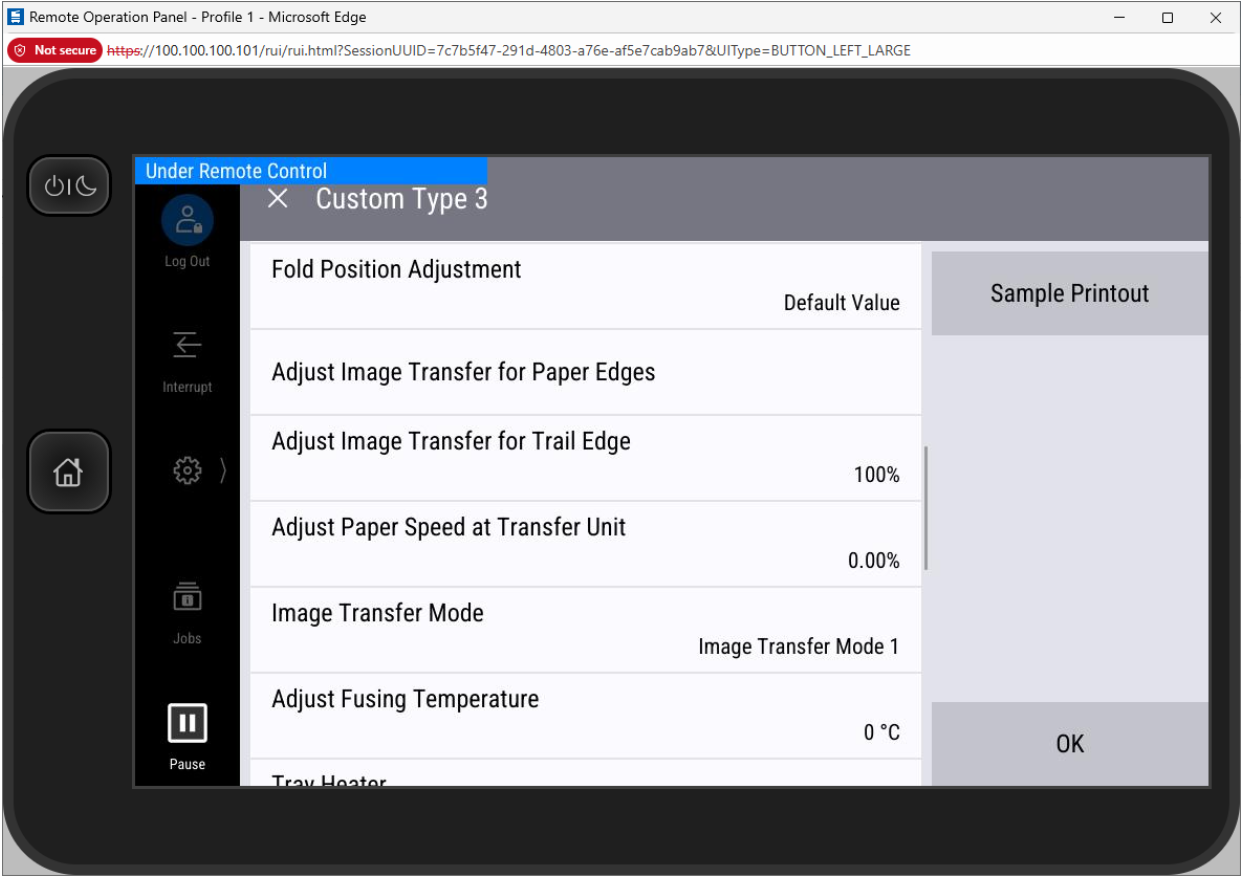
Task: Click the Log Out user icon
Action: [x=187, y=220]
